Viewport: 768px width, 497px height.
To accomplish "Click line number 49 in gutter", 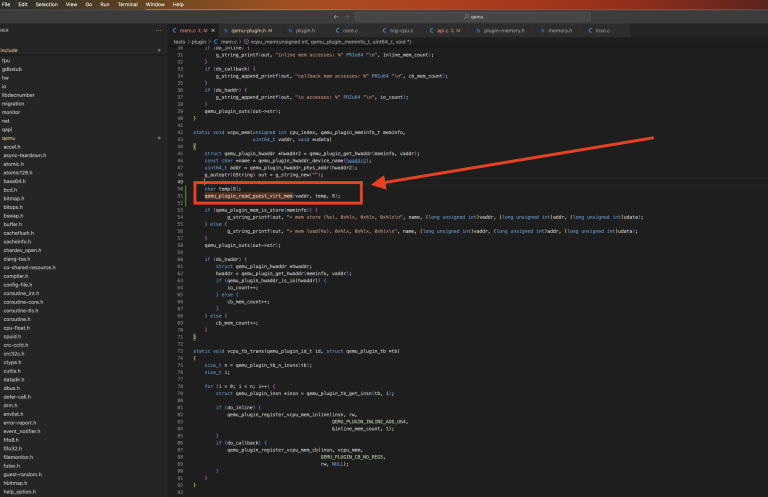I will click(x=180, y=182).
